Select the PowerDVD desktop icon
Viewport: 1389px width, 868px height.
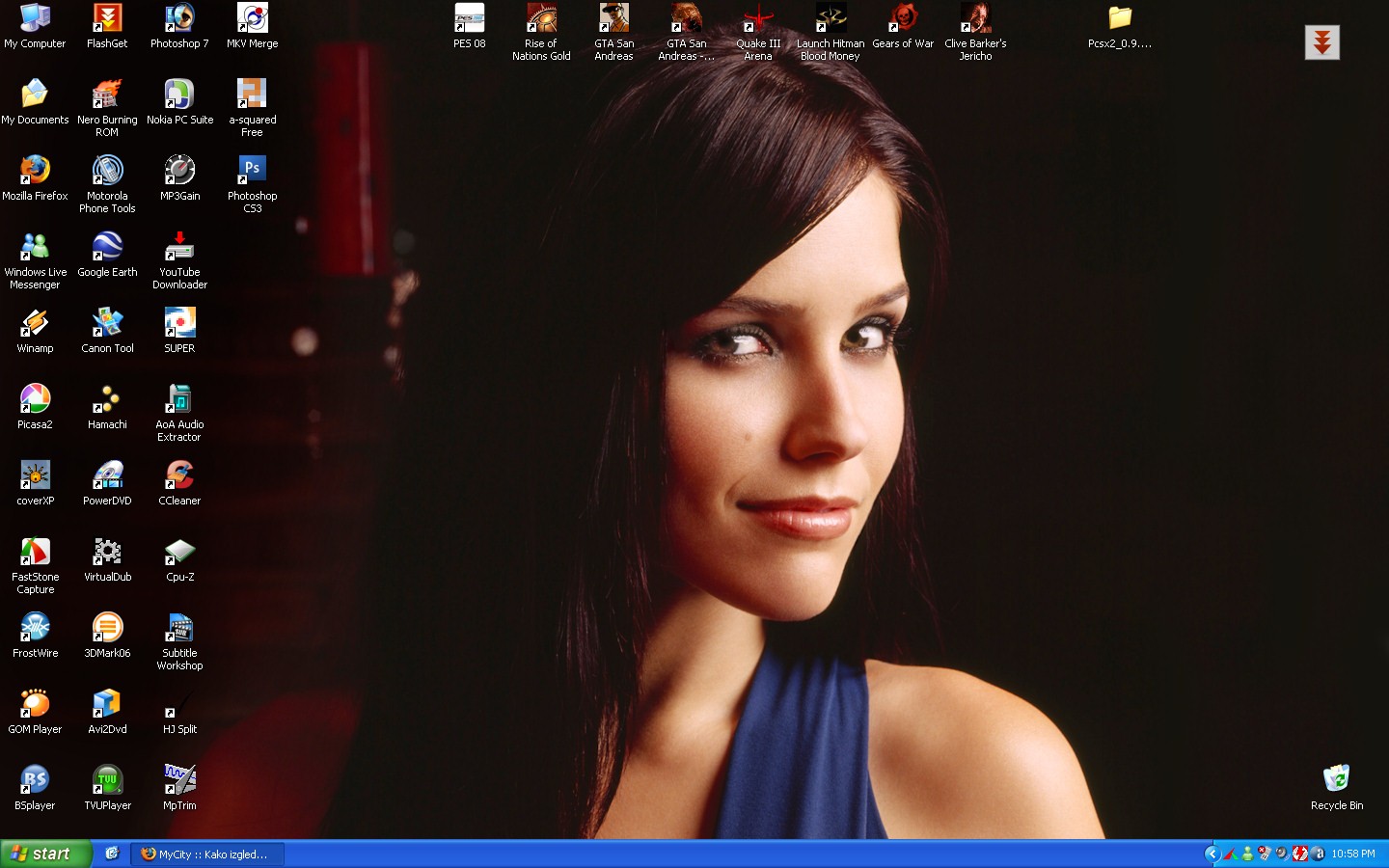coord(107,484)
